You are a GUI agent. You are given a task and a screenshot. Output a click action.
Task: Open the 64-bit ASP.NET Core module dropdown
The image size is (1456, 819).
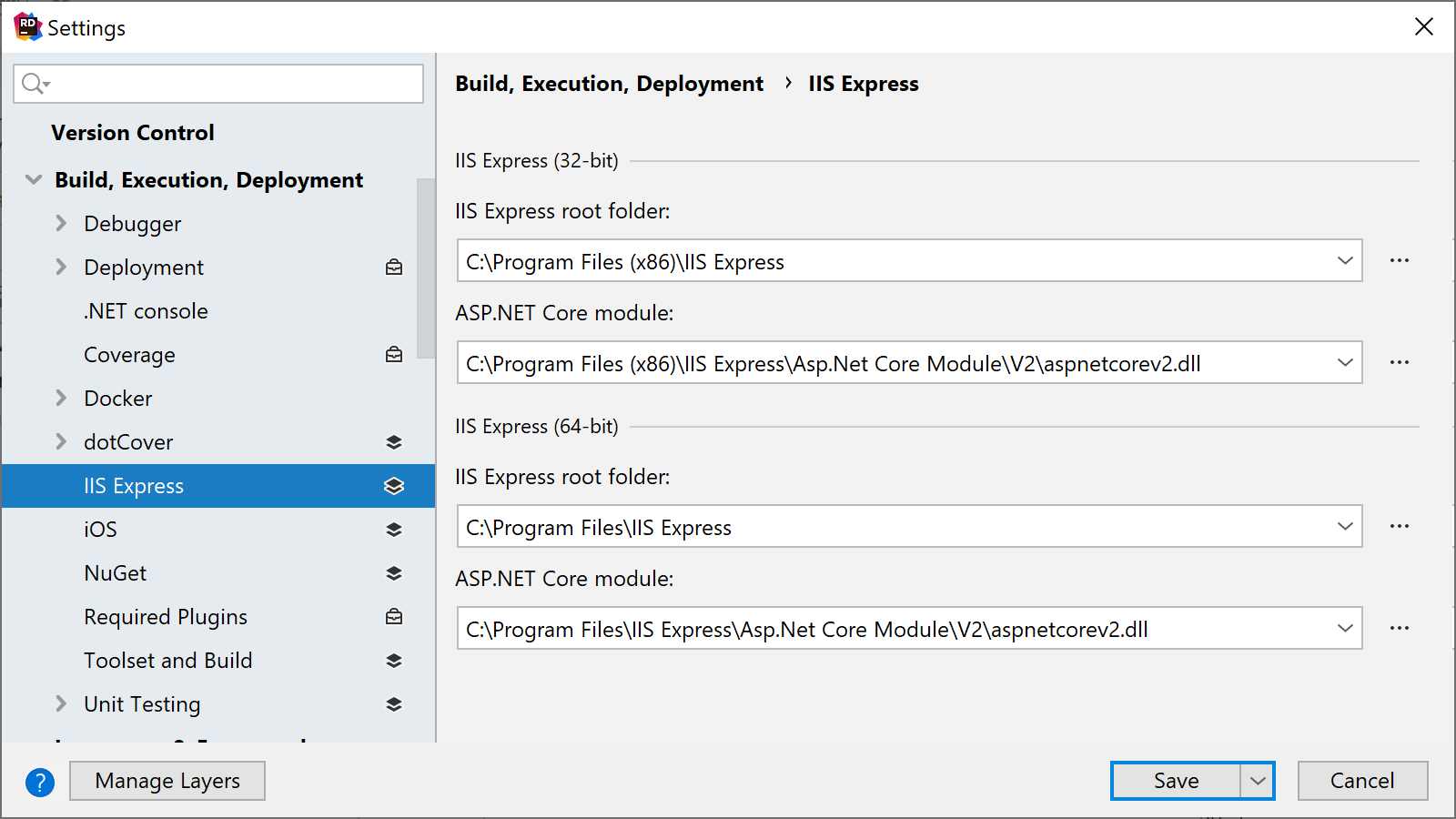(x=1345, y=628)
